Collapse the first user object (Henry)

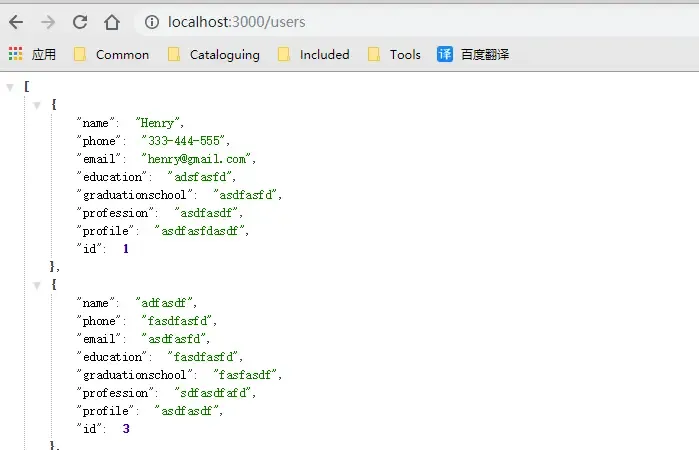coord(37,105)
